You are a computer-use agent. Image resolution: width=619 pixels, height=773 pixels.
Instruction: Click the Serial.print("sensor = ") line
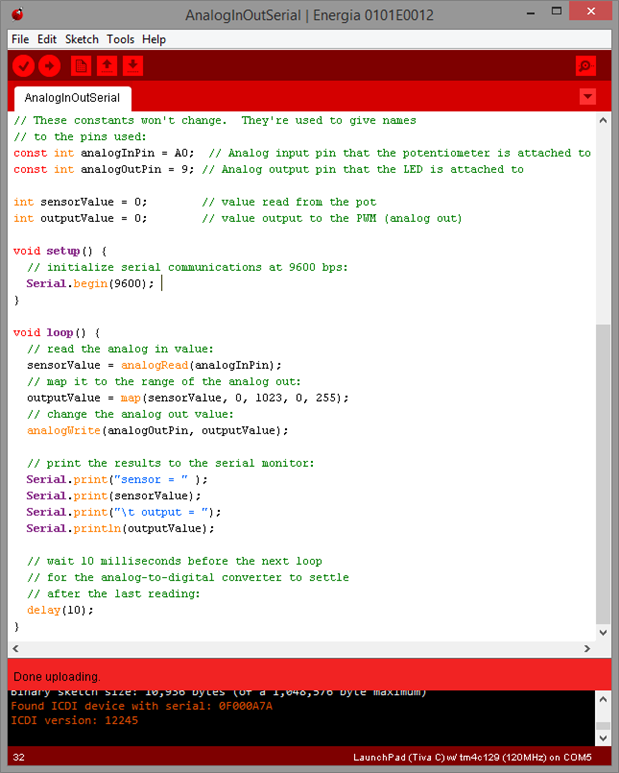[117, 479]
